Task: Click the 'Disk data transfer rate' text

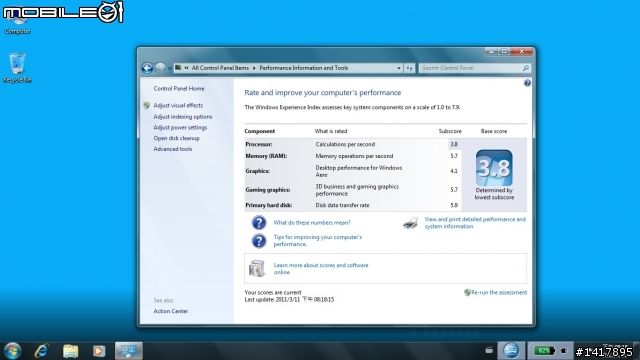Action: click(x=342, y=205)
